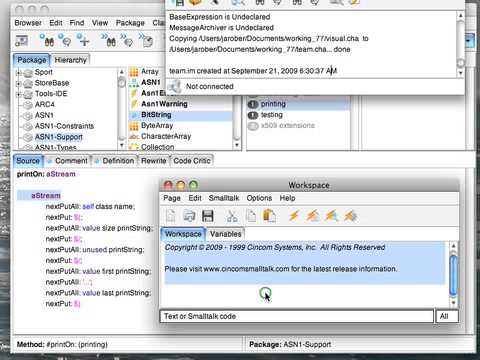
Task: Open the Smalltalk menu in Workspace
Action: click(224, 198)
